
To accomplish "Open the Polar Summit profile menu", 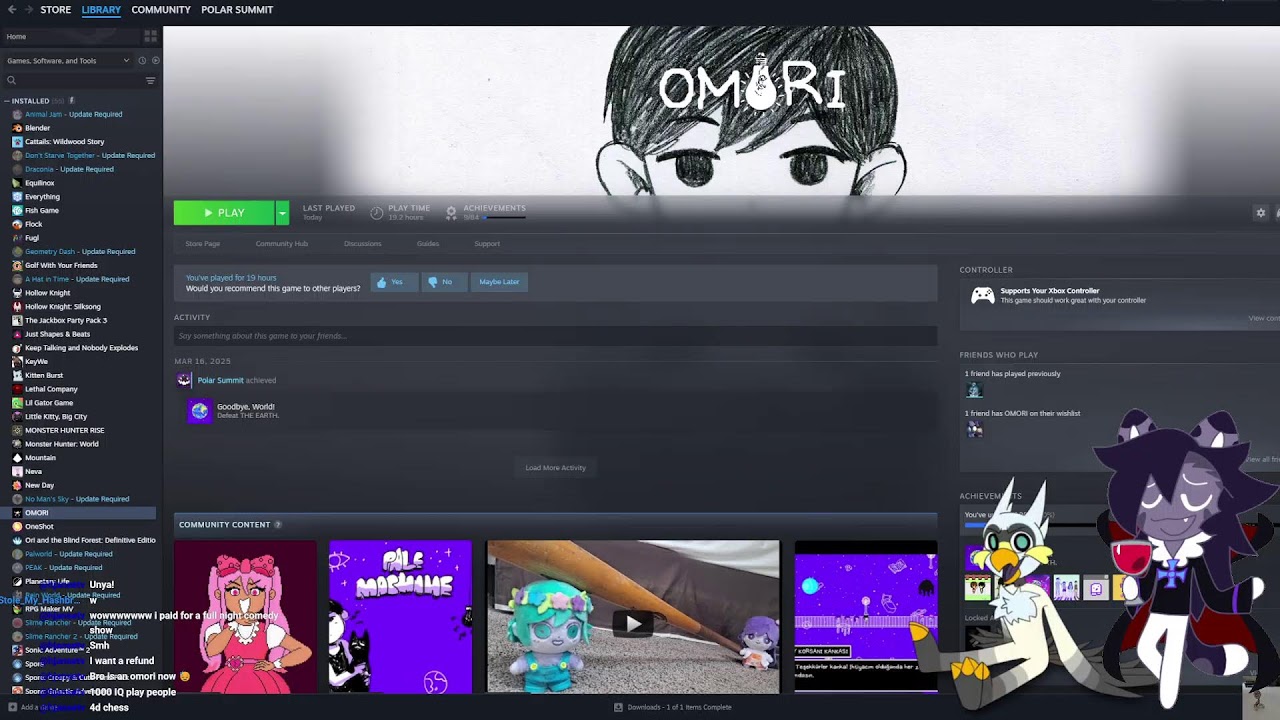I will pos(237,9).
